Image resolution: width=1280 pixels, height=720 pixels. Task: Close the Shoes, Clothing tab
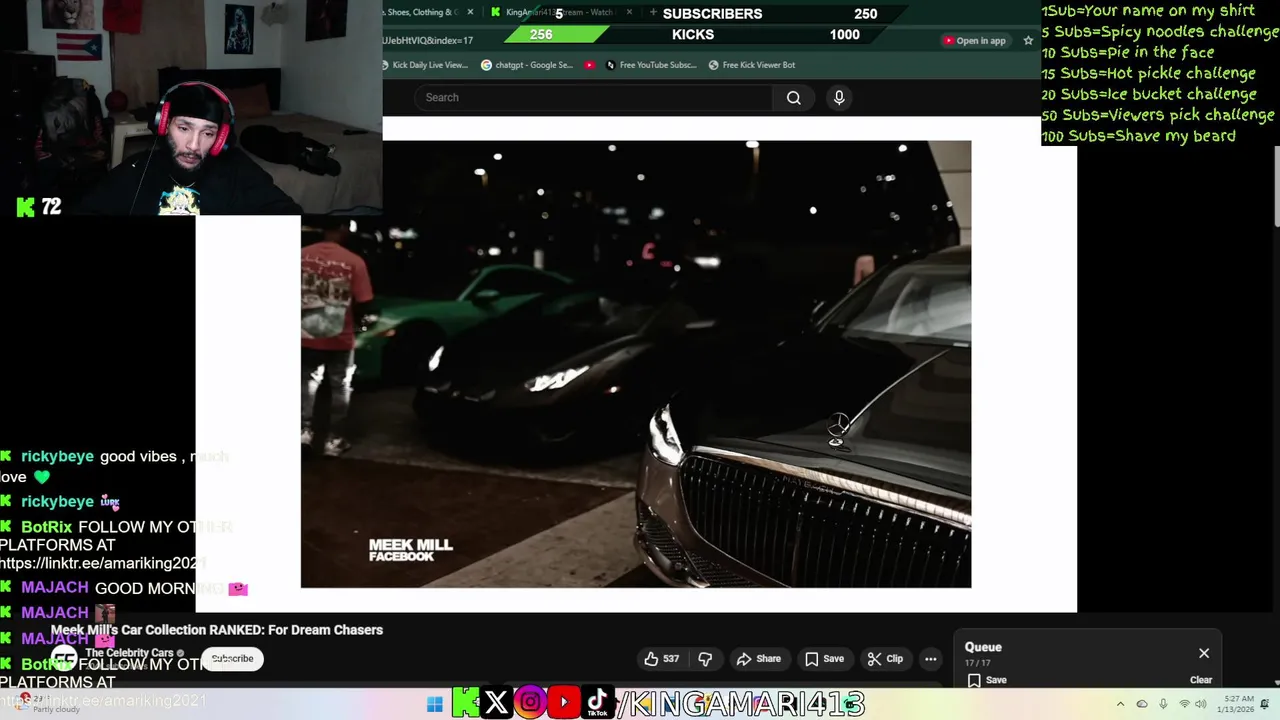click(x=470, y=12)
